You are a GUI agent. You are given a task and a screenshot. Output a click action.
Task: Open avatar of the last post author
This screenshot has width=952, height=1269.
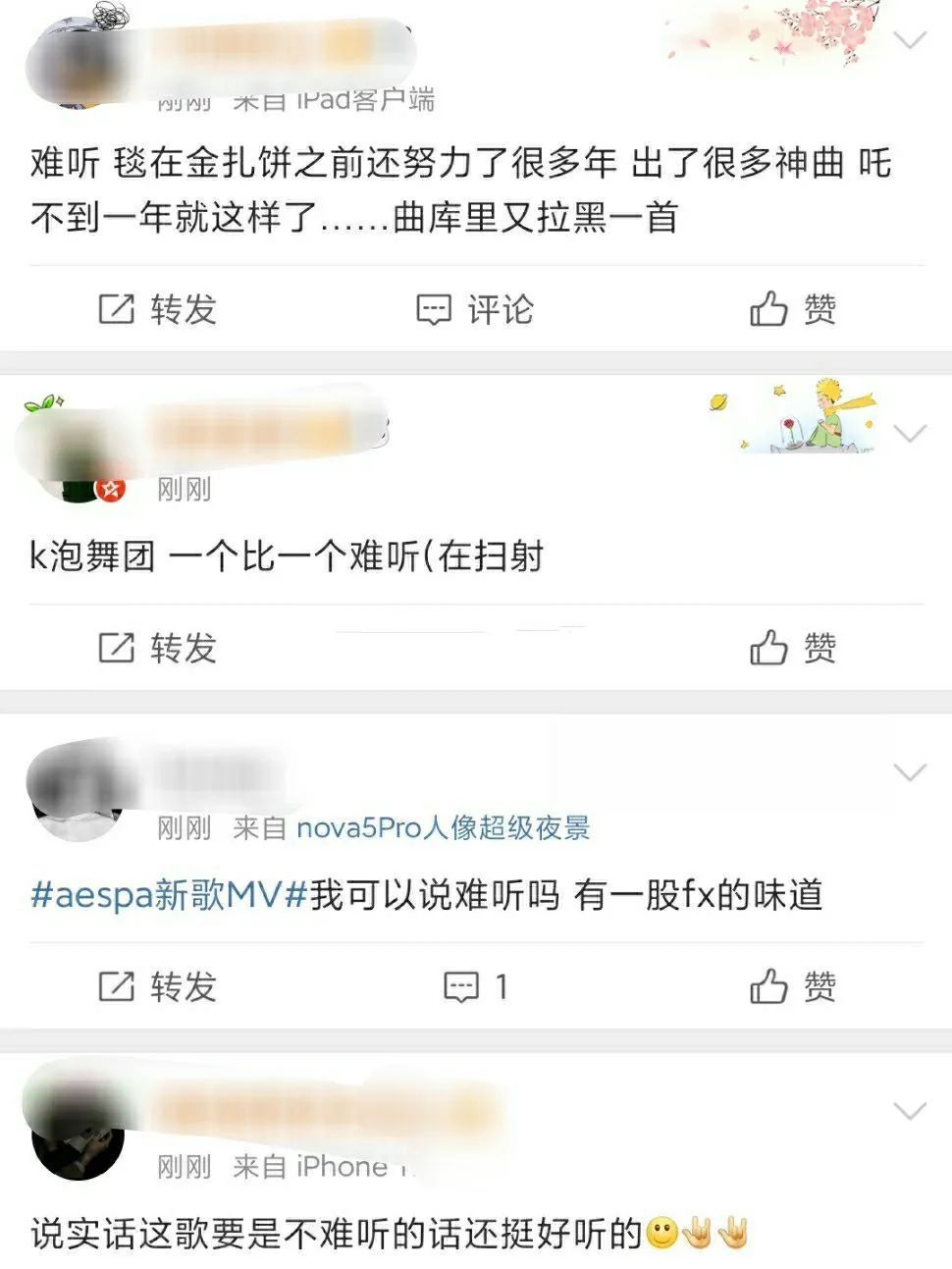click(79, 1131)
